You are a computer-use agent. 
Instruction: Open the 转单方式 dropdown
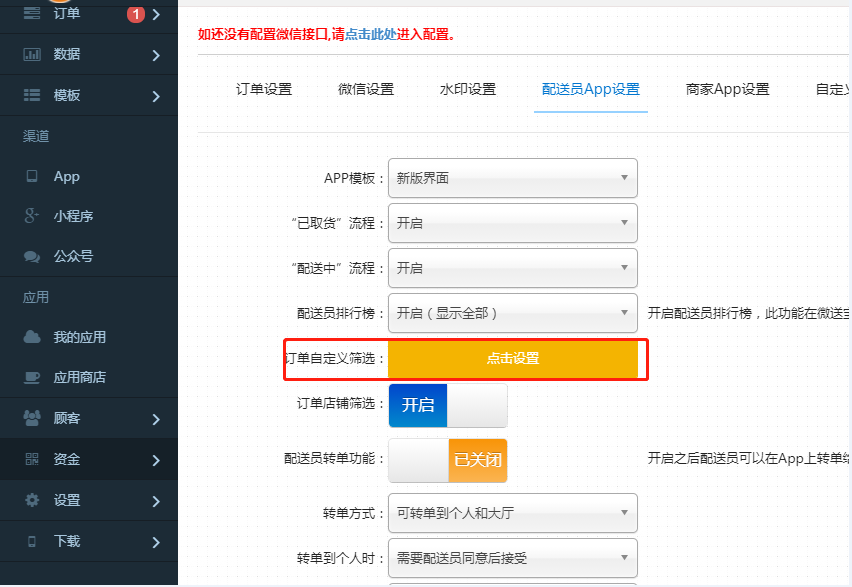512,512
